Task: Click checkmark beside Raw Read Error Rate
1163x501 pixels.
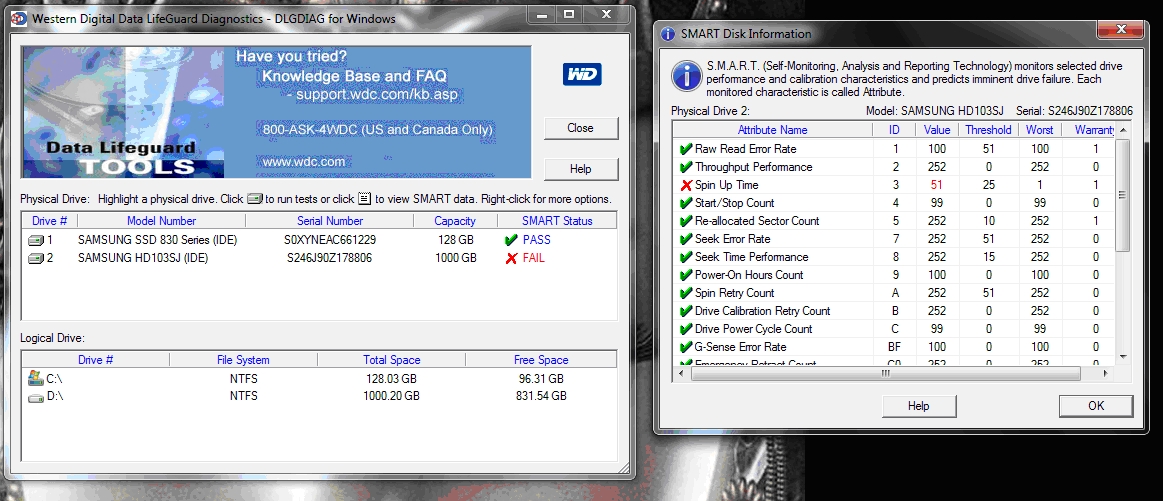Action: pyautogui.click(x=685, y=149)
